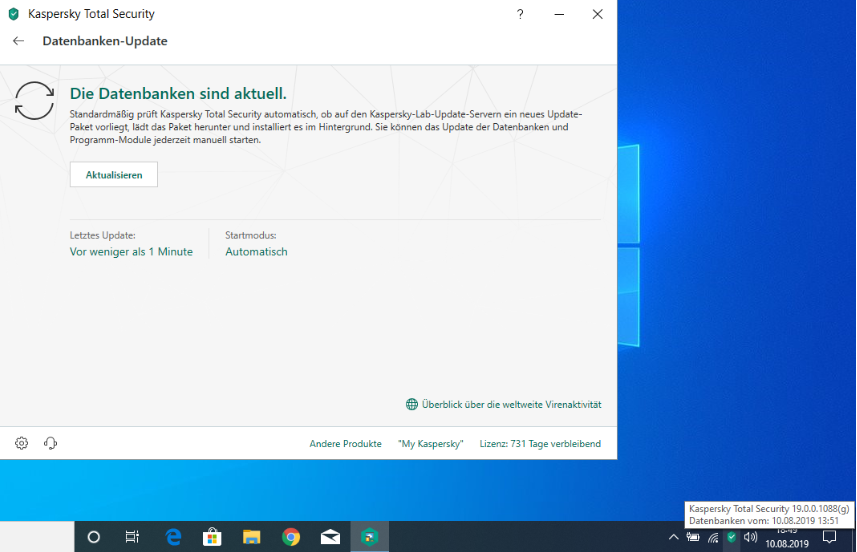Click the 10.08.2019 date on taskbar clock
The width and height of the screenshot is (857, 552).
pyautogui.click(x=786, y=544)
